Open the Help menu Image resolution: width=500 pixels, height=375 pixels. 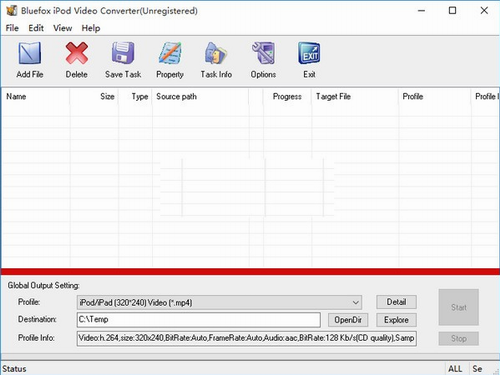(x=91, y=28)
